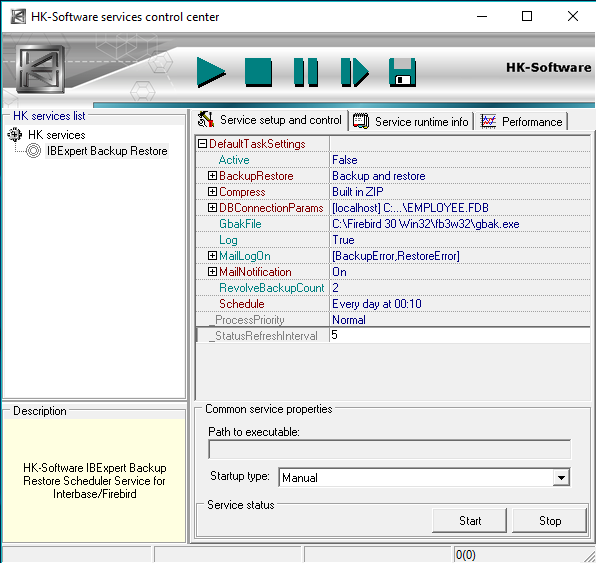Click the chart icon on Performance tab
596x563 pixels.
(x=488, y=122)
